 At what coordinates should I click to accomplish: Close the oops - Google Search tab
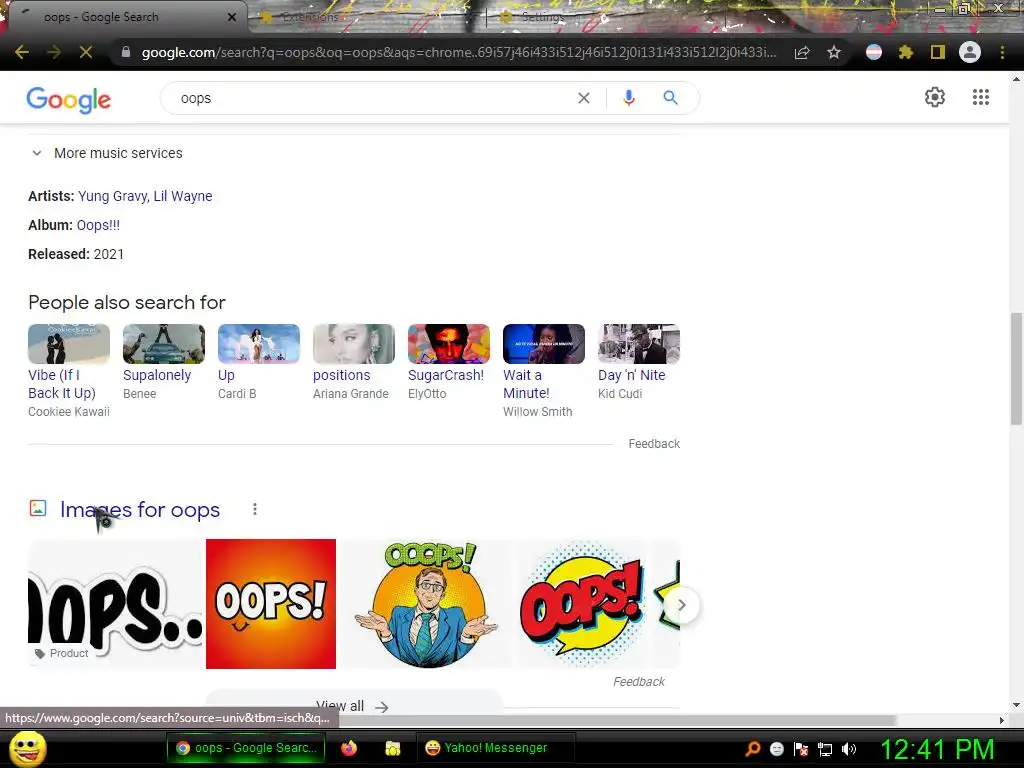[232, 17]
